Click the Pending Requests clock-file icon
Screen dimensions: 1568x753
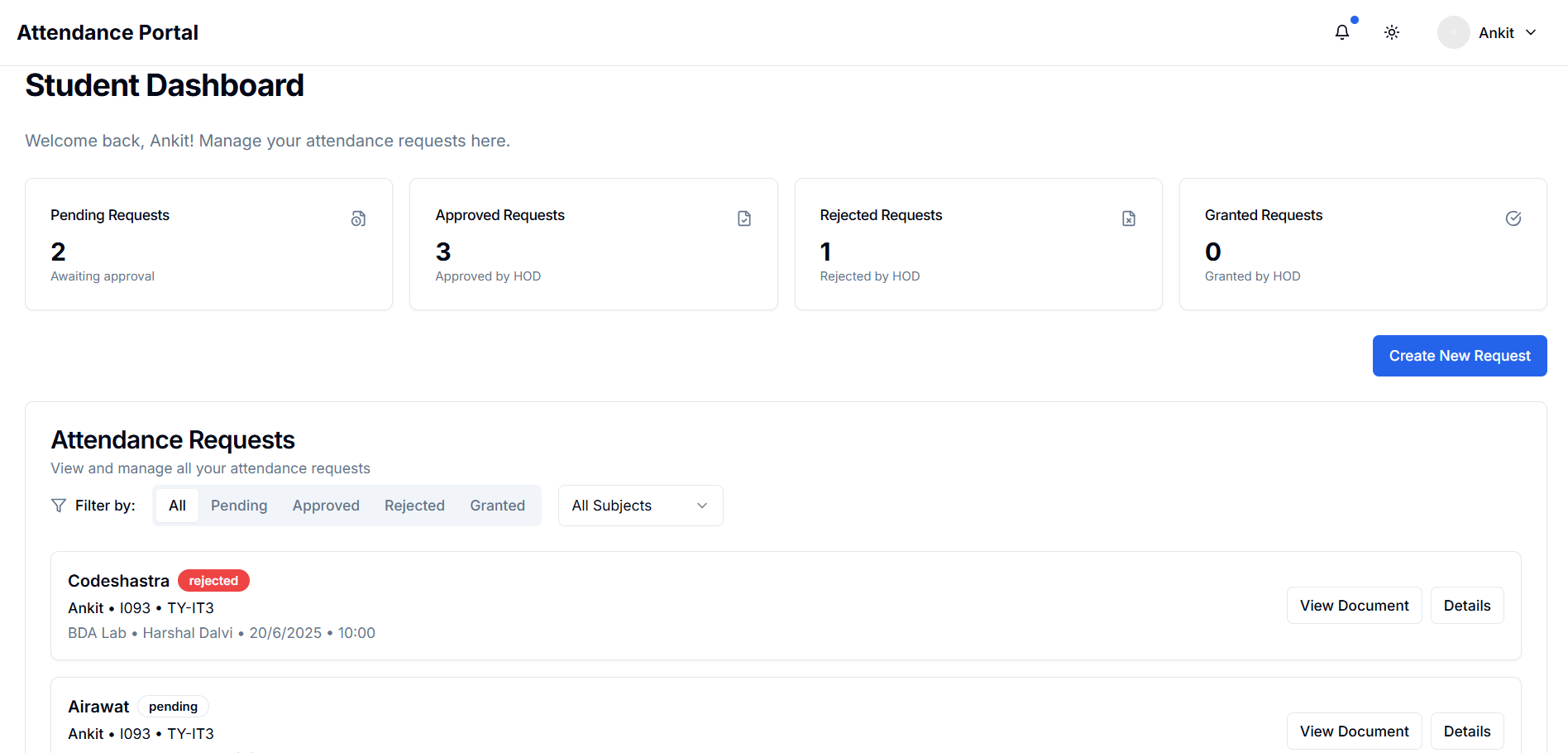pos(358,218)
